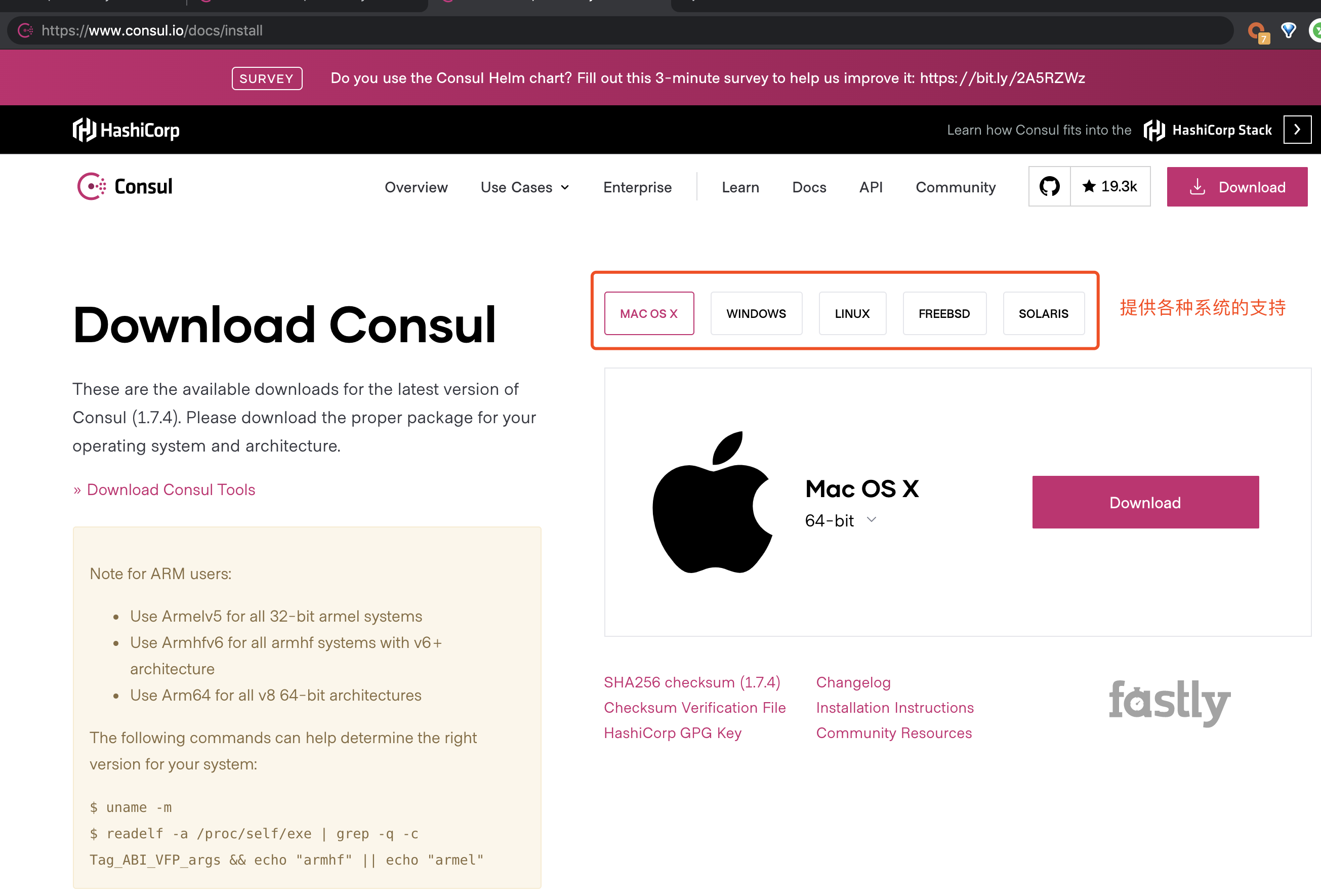Click the HashiCorp logo in black bar

point(126,130)
